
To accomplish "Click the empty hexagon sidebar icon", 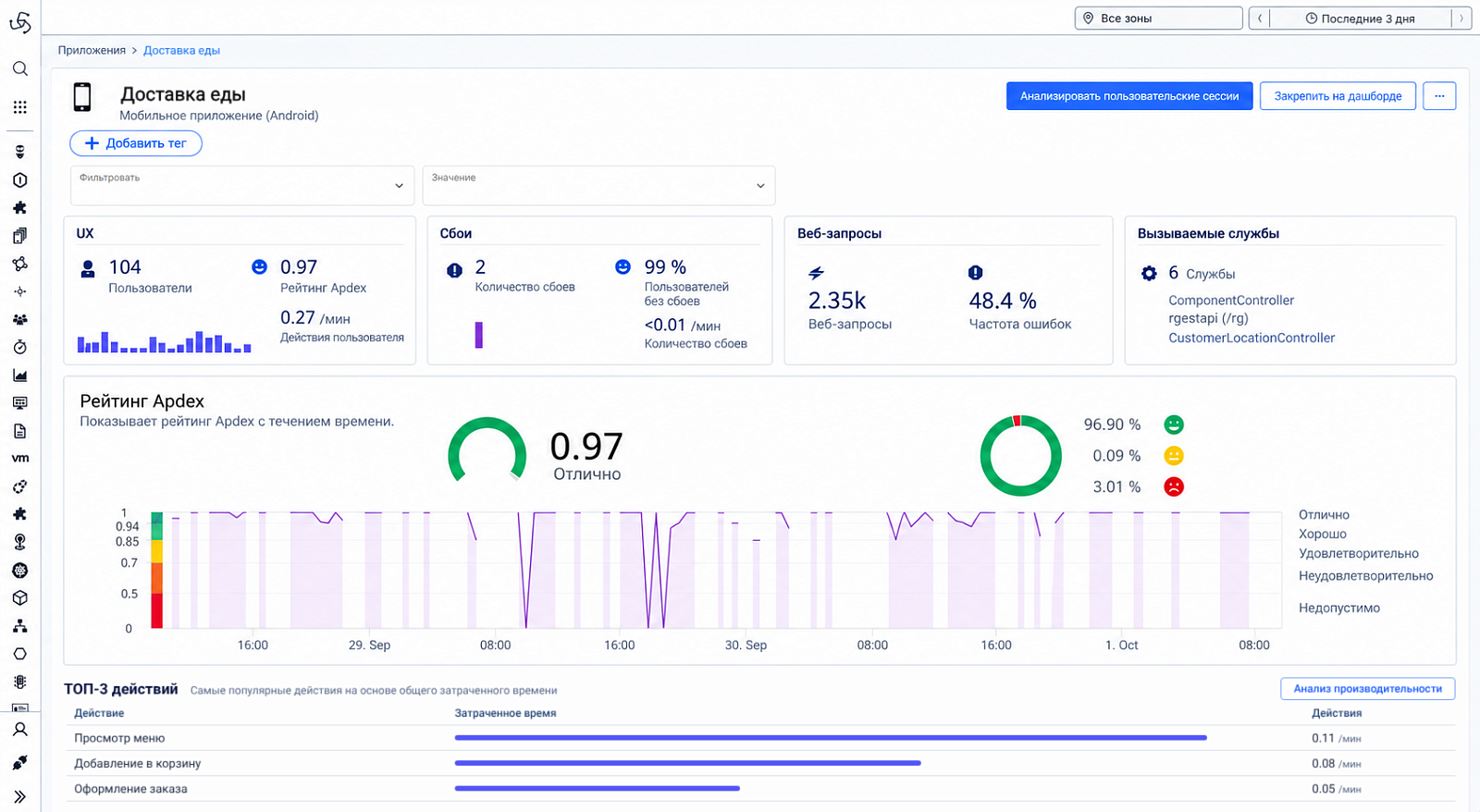I will click(19, 654).
